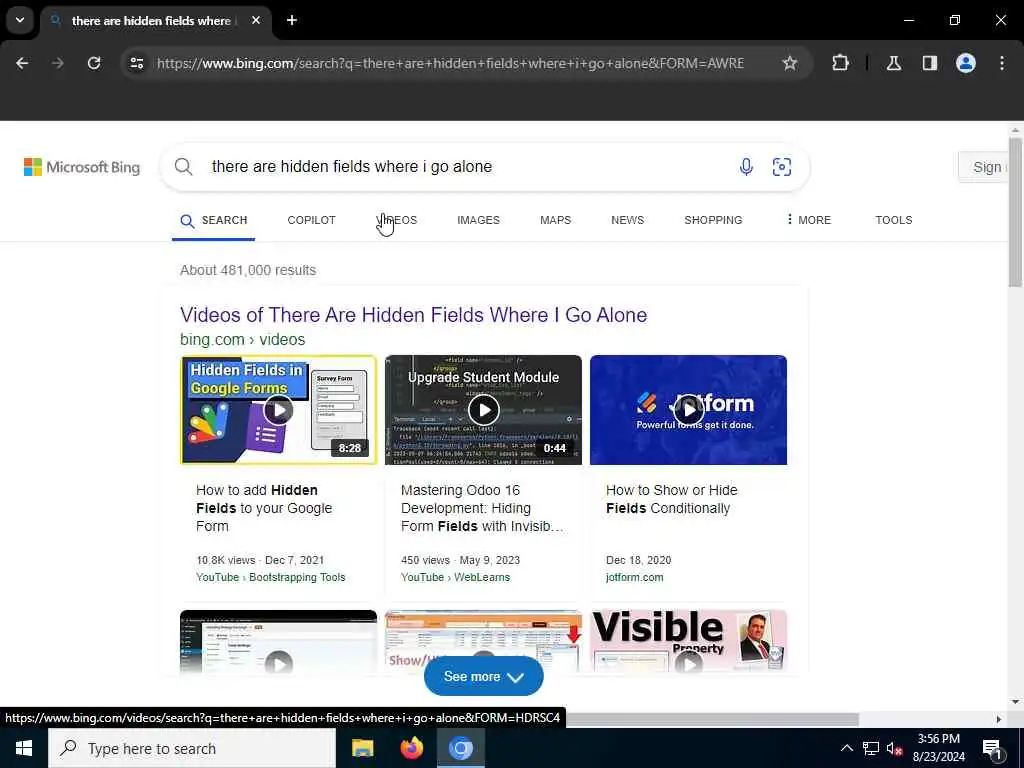
Task: Expand the tab search dropdown arrow
Action: pyautogui.click(x=20, y=20)
